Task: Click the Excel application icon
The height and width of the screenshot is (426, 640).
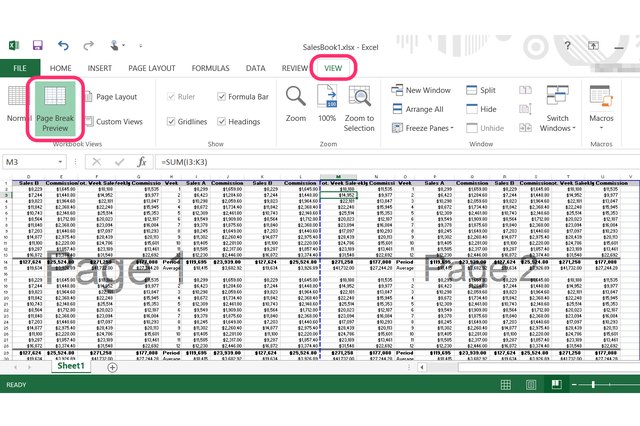Action: click(x=14, y=45)
